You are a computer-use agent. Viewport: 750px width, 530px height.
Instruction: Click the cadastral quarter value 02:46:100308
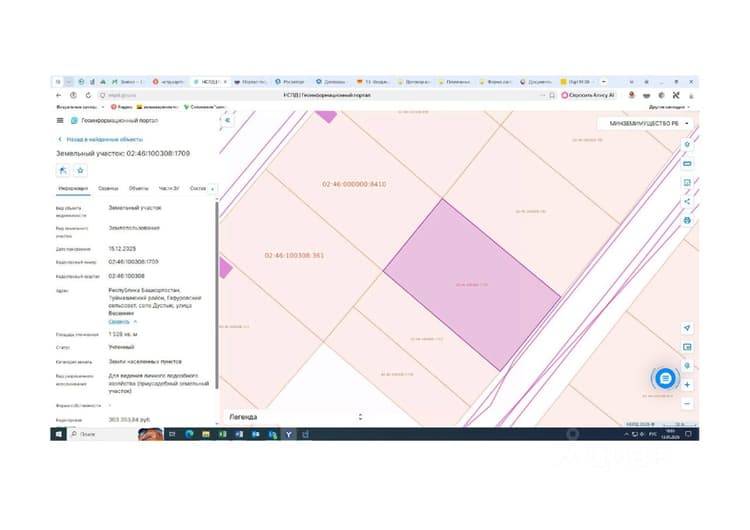pos(126,276)
